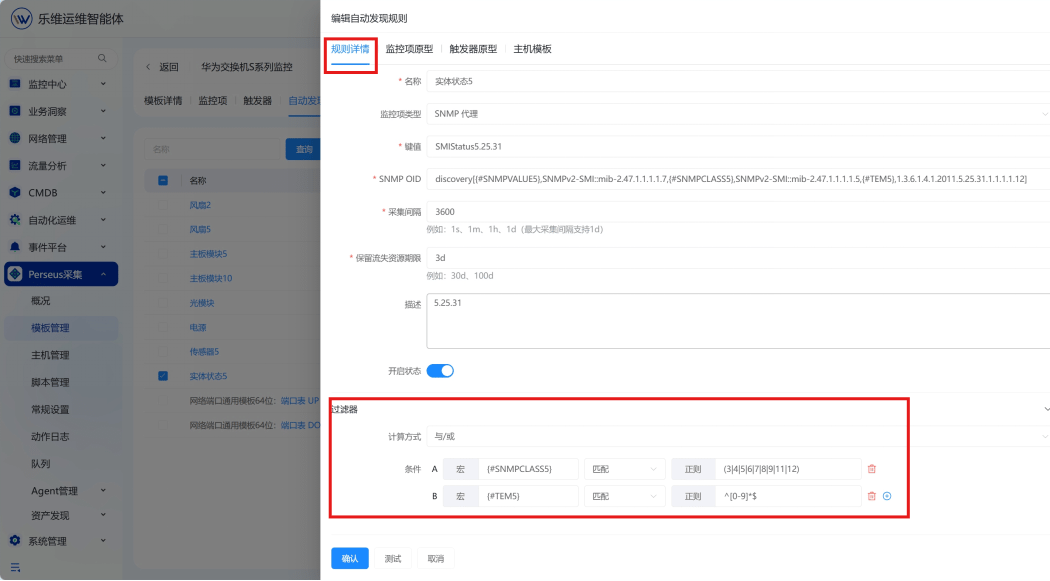
Task: Click the 描述 text area
Action: click(738, 321)
